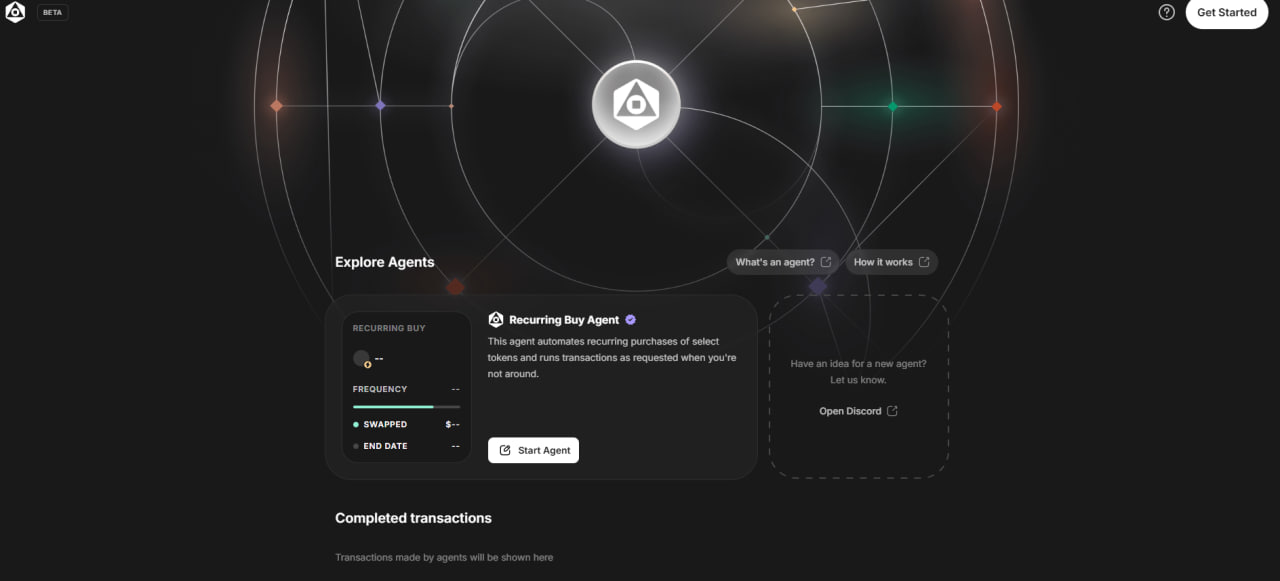Click the coin token avatar on the Recurring Buy card

point(361,357)
